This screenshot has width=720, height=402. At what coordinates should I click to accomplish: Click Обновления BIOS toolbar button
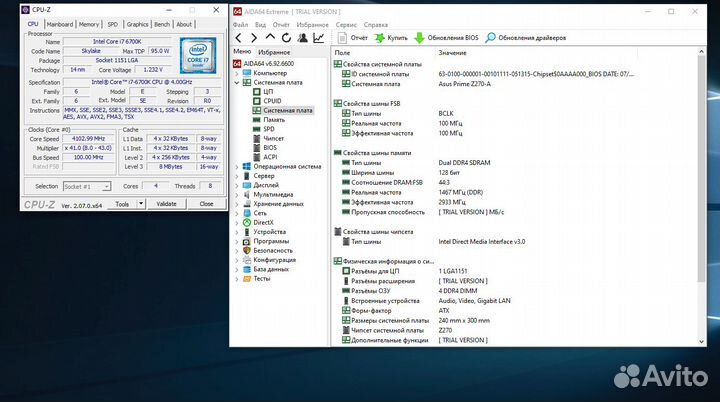[x=446, y=38]
